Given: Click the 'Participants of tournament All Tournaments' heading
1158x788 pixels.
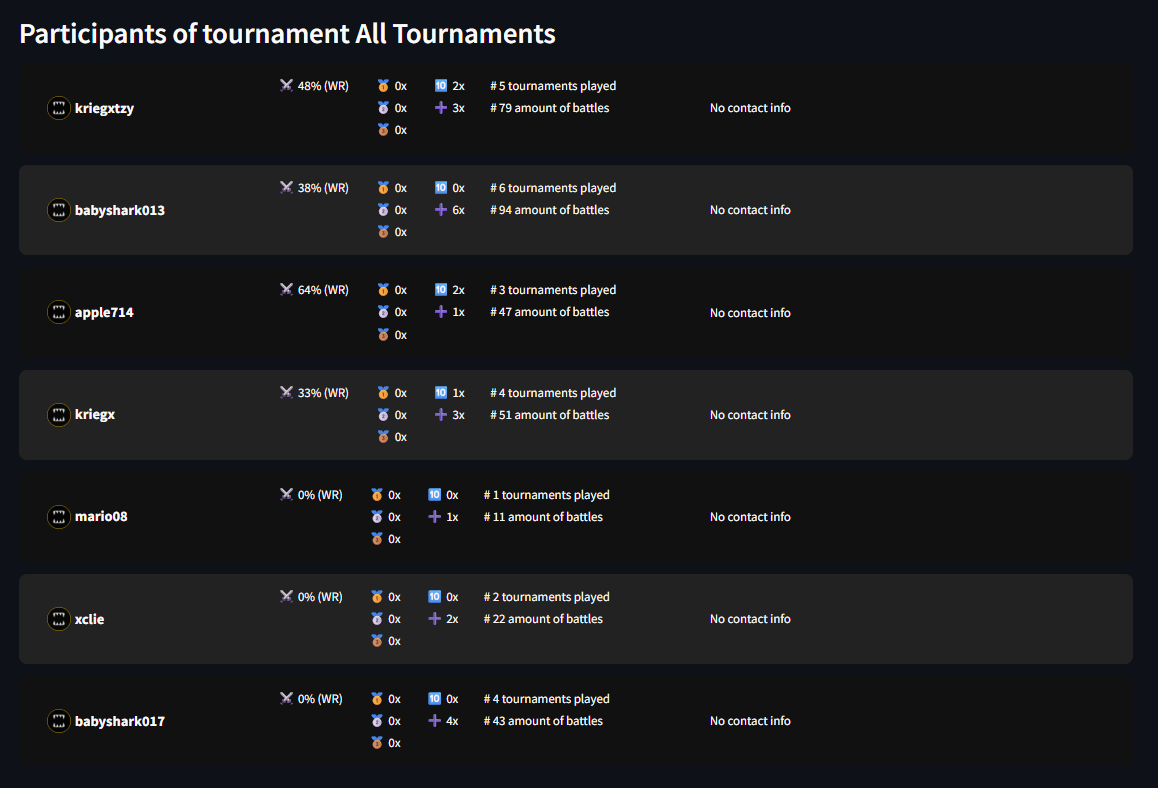Looking at the screenshot, I should (x=287, y=34).
